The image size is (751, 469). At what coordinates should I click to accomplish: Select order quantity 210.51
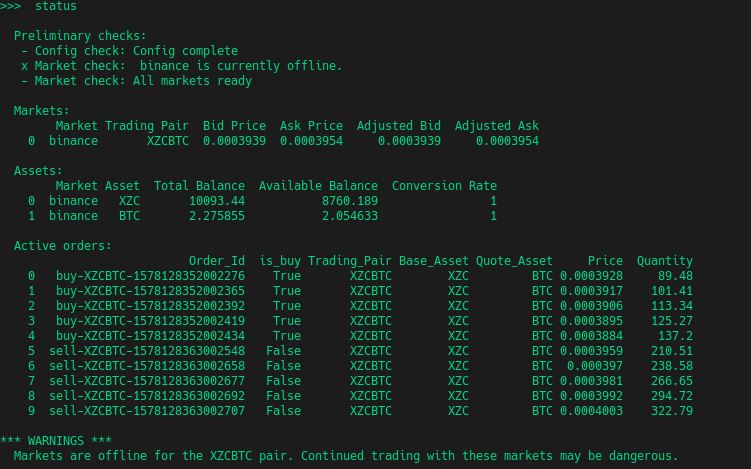672,351
